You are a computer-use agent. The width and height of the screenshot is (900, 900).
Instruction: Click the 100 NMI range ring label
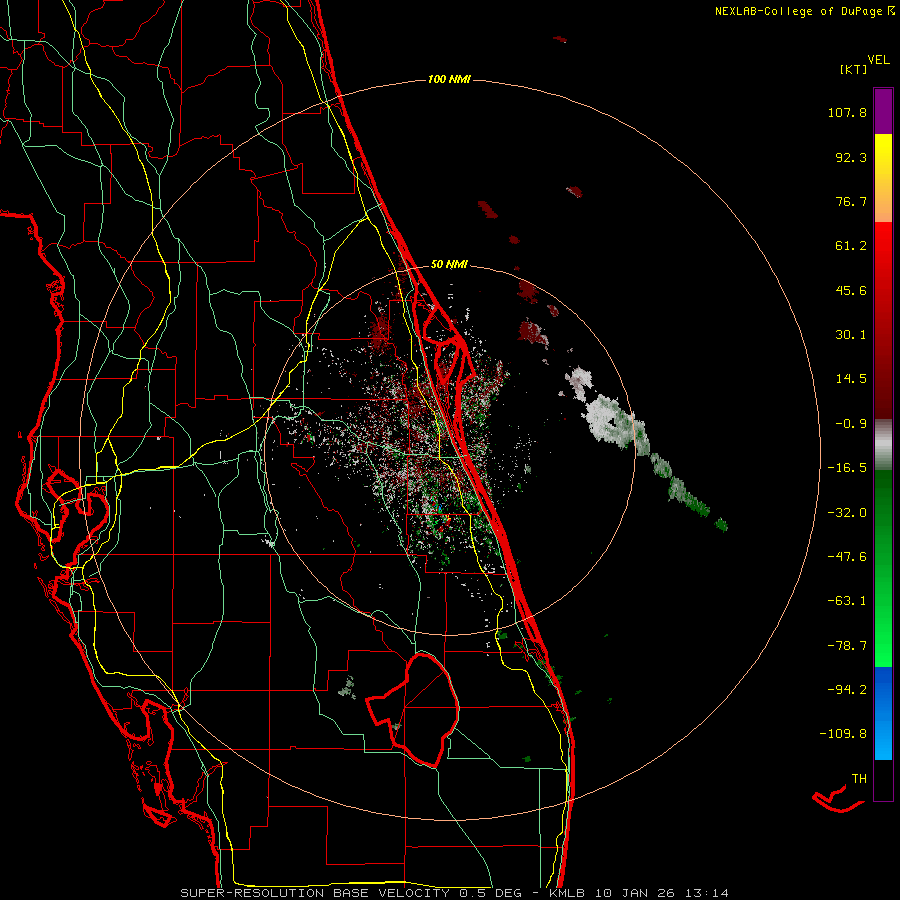pyautogui.click(x=449, y=79)
